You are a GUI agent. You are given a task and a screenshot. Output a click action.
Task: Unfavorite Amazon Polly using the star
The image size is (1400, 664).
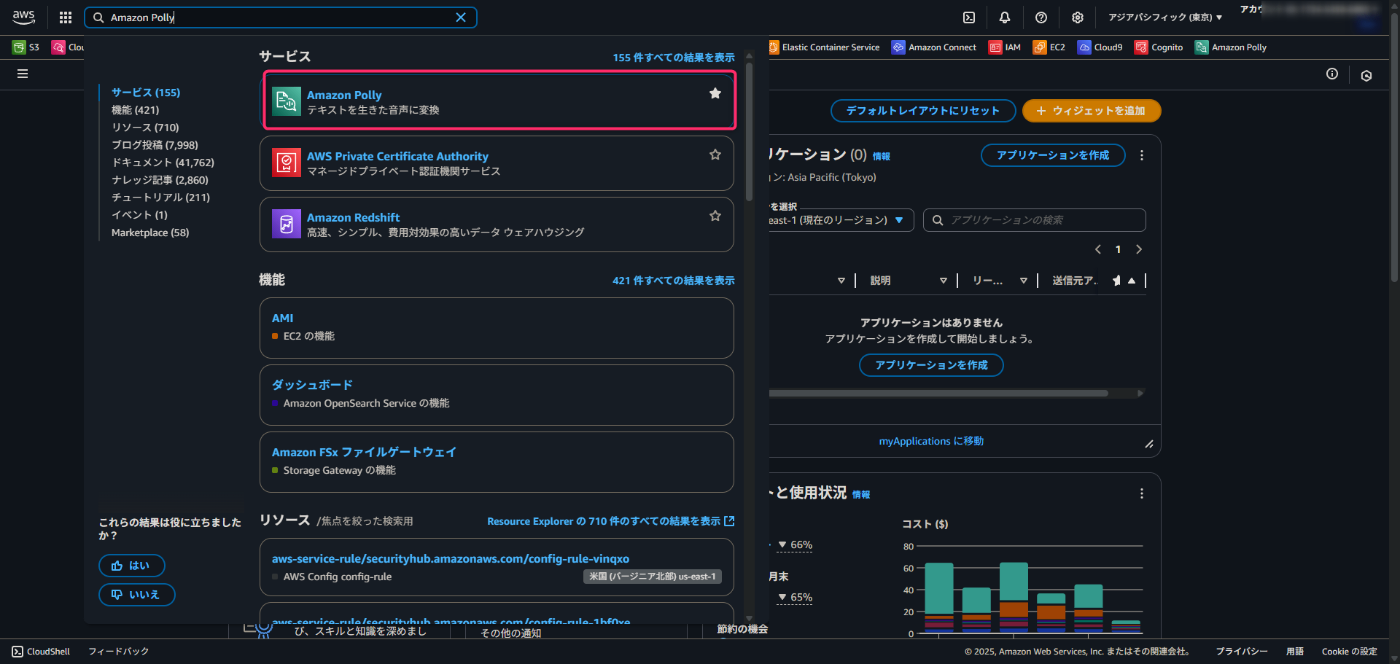click(x=715, y=93)
